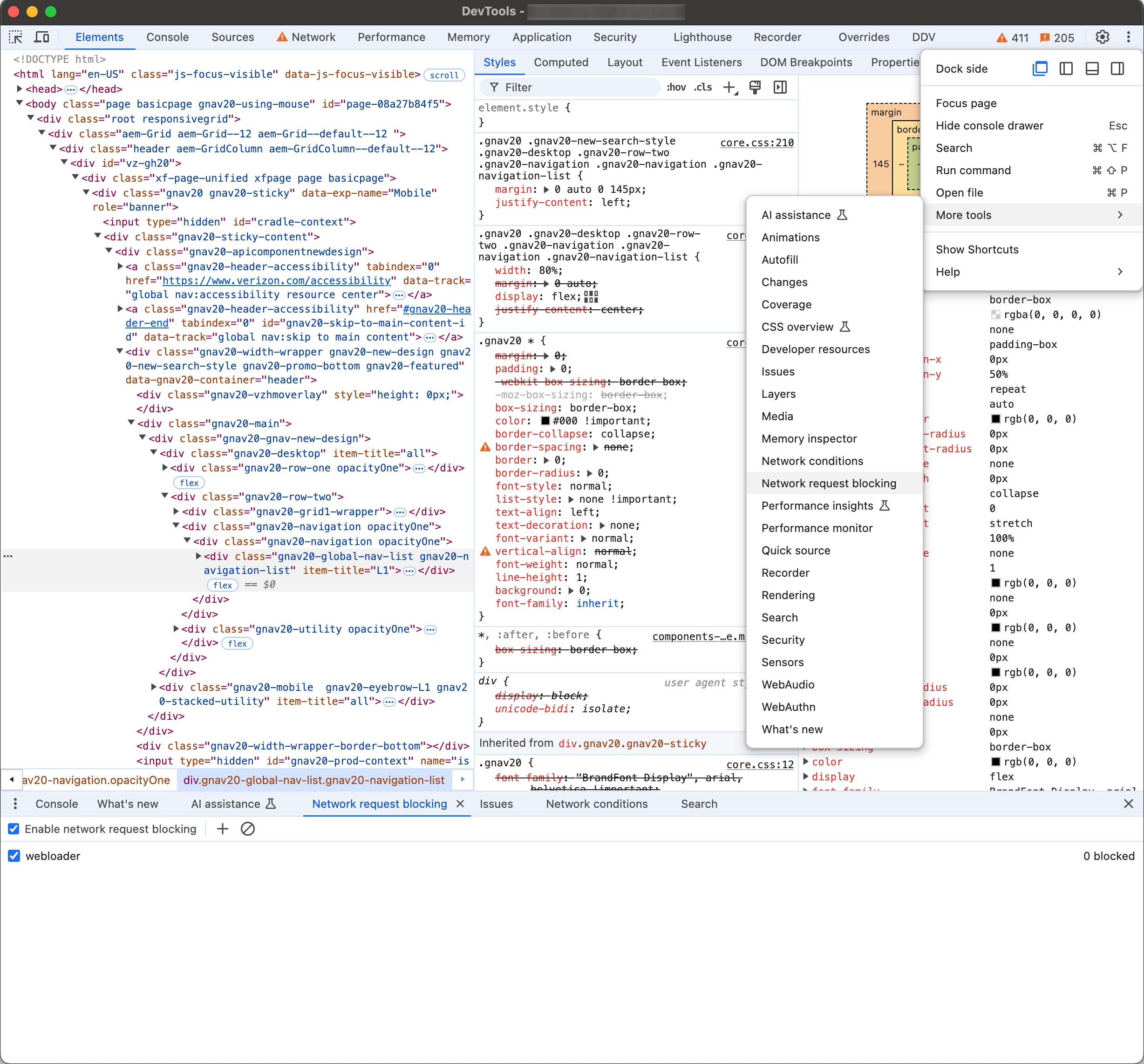Dock DevTools to the bottom
This screenshot has width=1144, height=1064.
1092,68
